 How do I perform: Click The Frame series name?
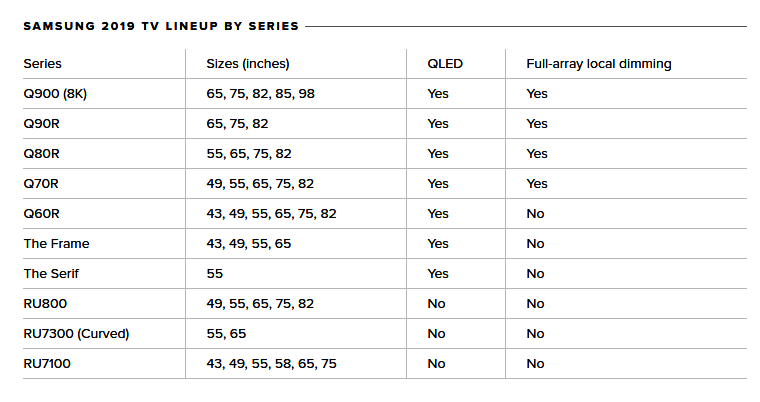click(x=57, y=244)
